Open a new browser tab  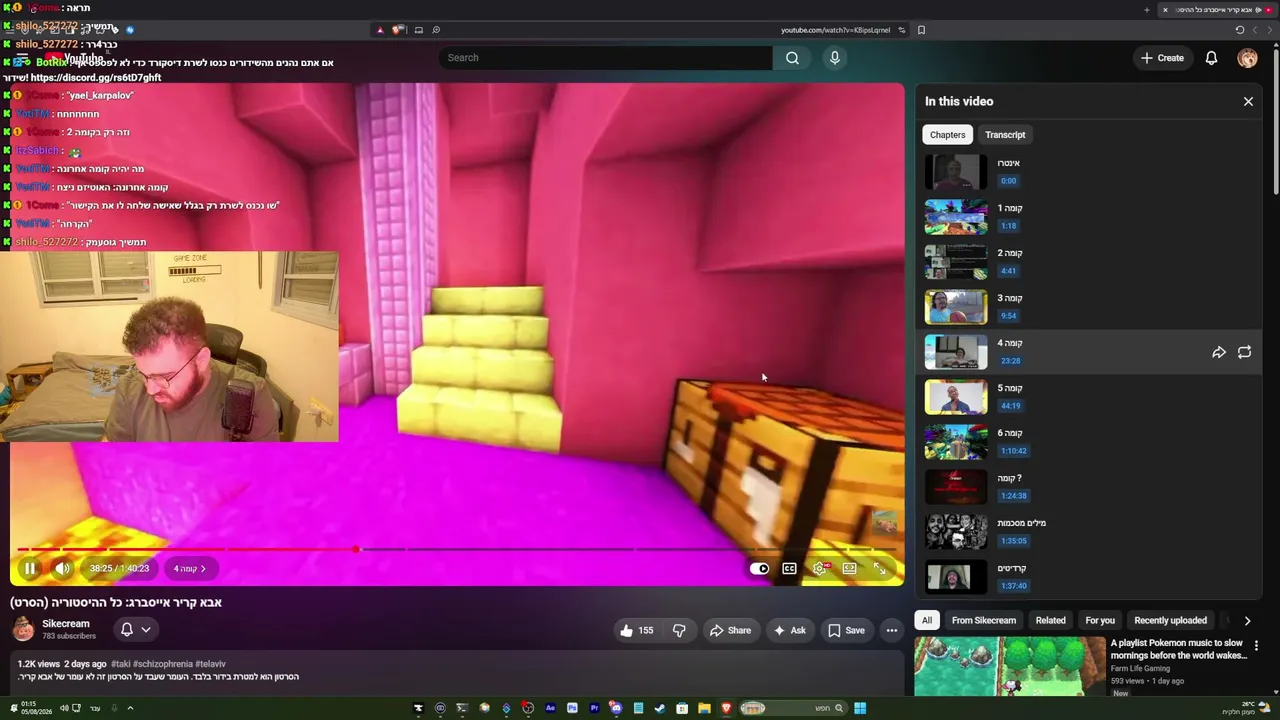point(1146,10)
